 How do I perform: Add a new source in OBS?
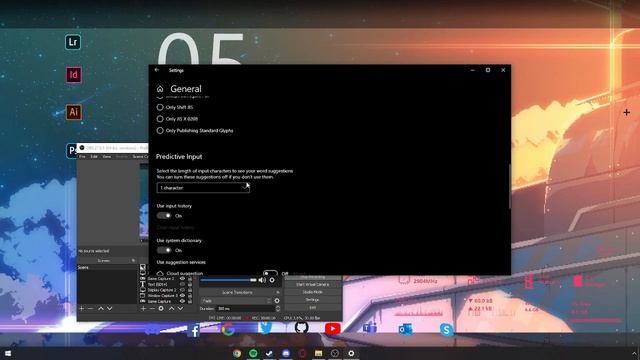click(x=143, y=309)
